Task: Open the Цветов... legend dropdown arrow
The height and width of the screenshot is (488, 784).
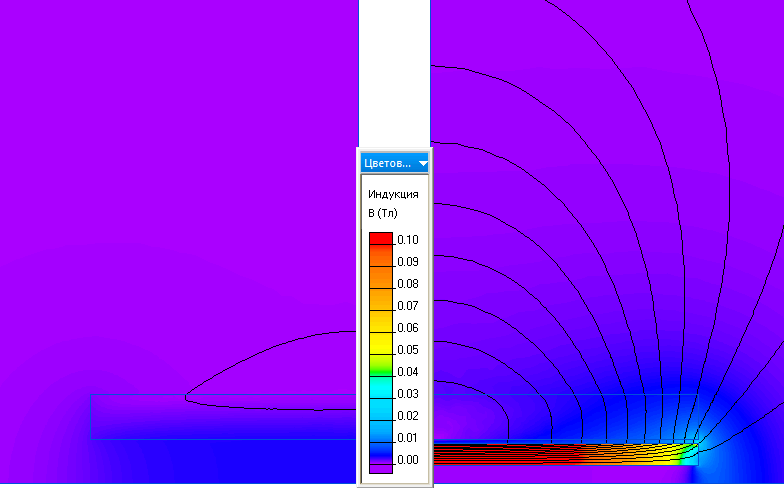Action: (x=423, y=163)
